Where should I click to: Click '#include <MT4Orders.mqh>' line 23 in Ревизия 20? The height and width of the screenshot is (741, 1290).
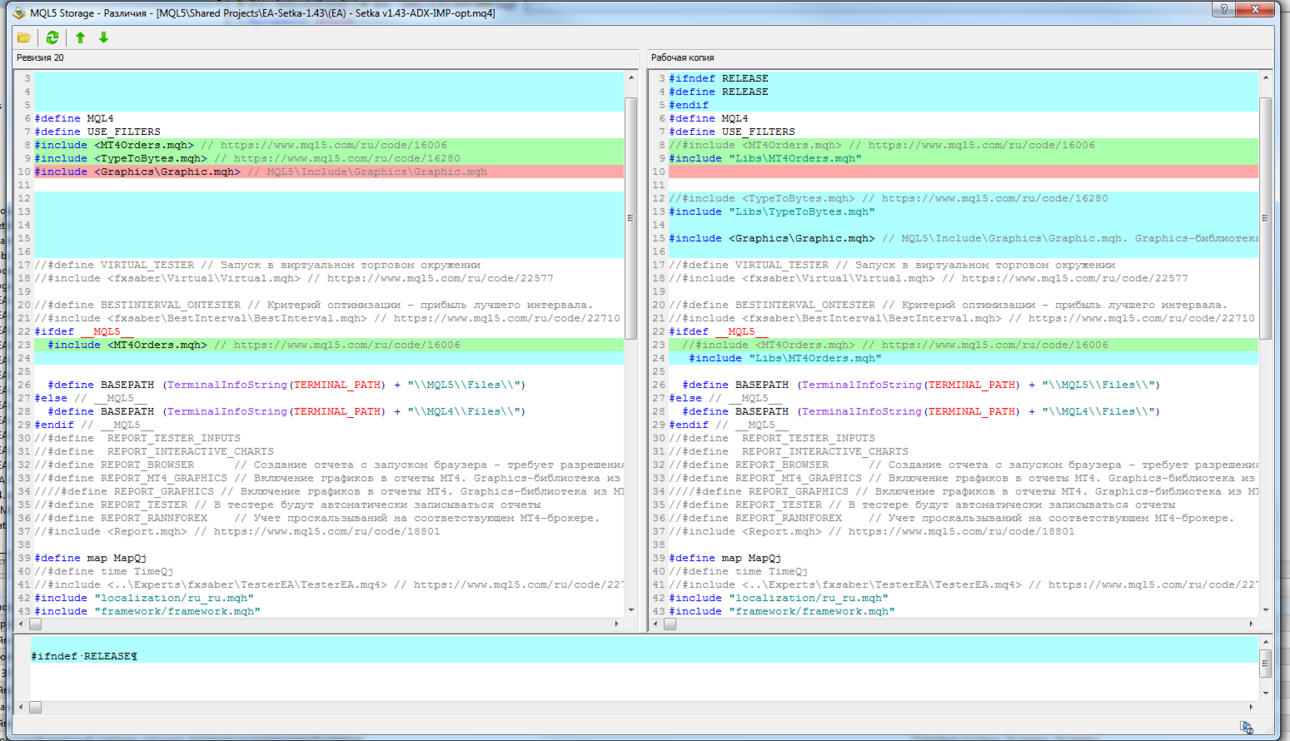[127, 345]
